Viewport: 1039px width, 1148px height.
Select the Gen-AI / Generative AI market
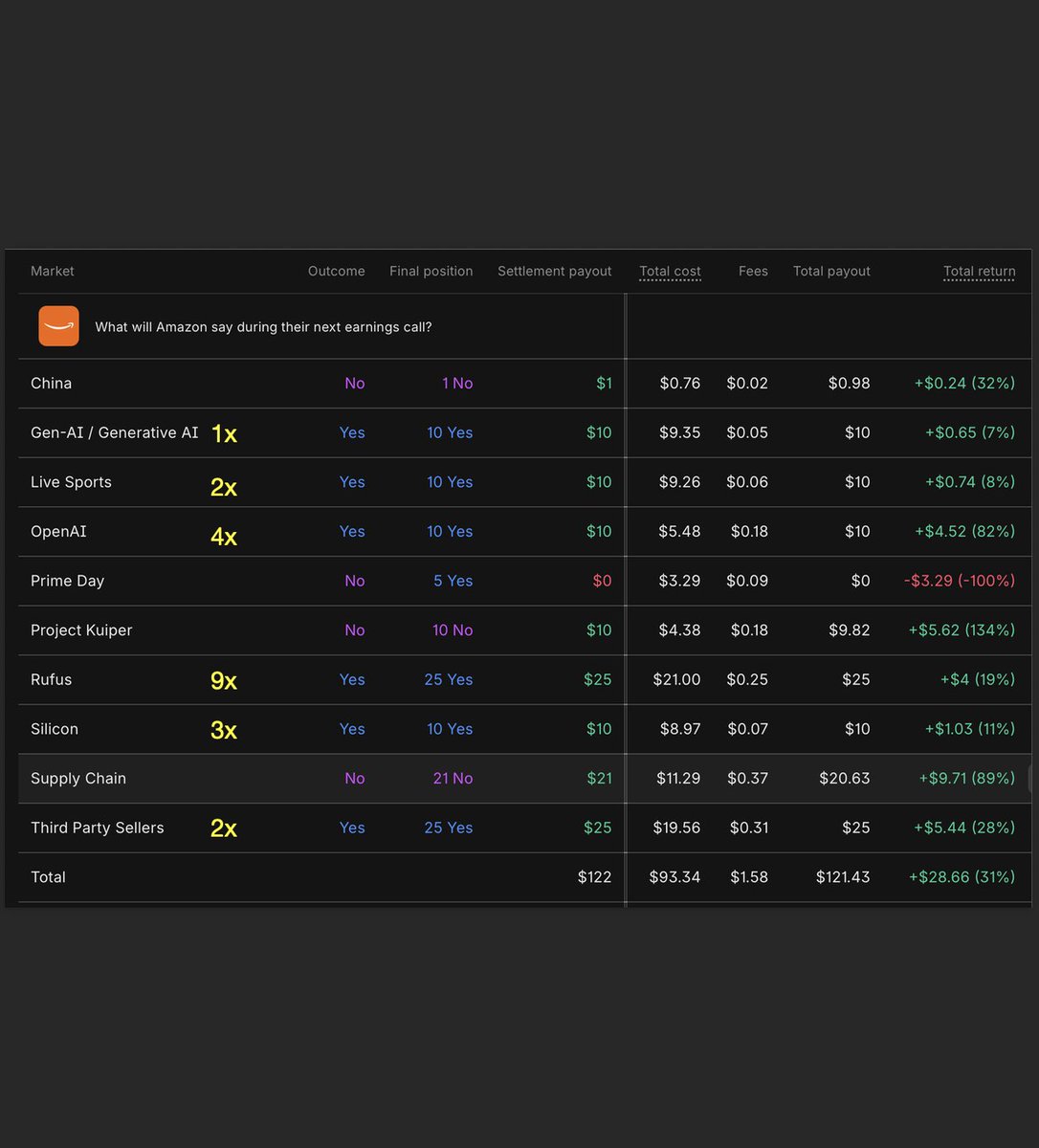[x=115, y=433]
